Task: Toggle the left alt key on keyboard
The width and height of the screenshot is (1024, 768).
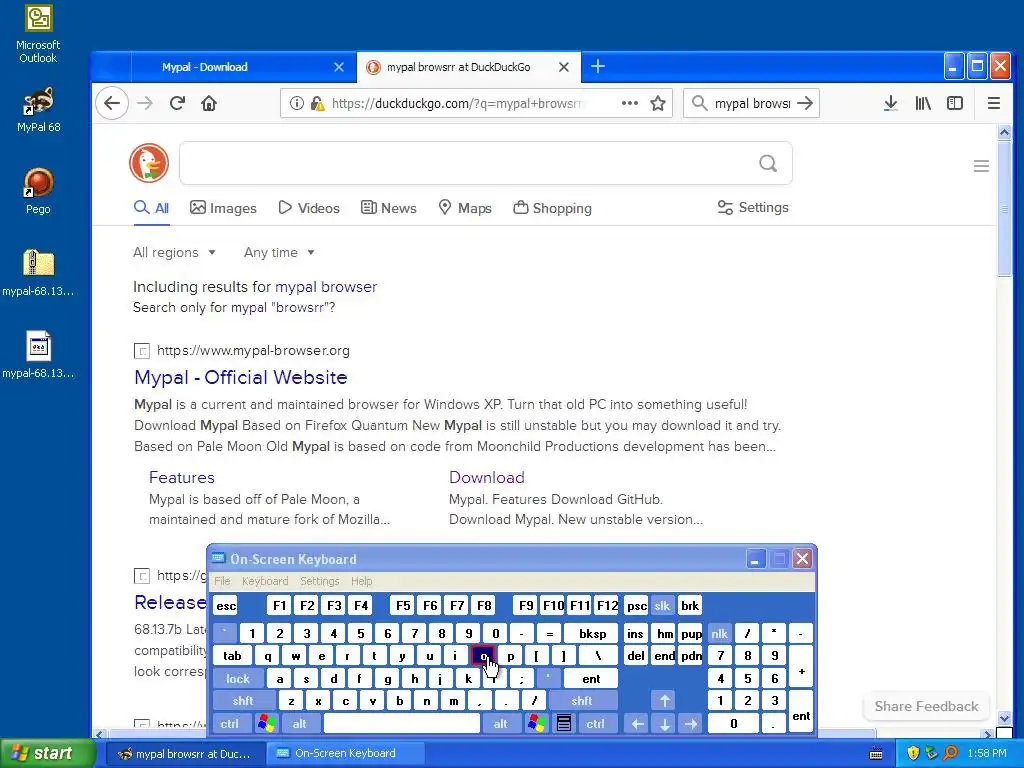Action: 300,724
